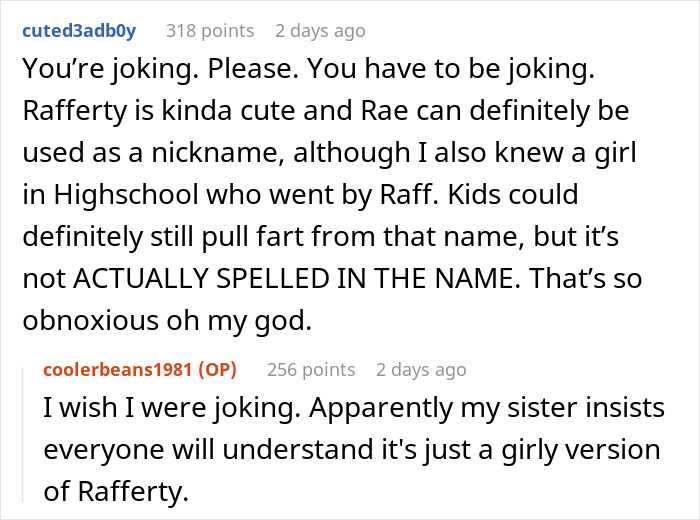The width and height of the screenshot is (700, 520).
Task: Click the 318 points score
Action: pos(210,31)
